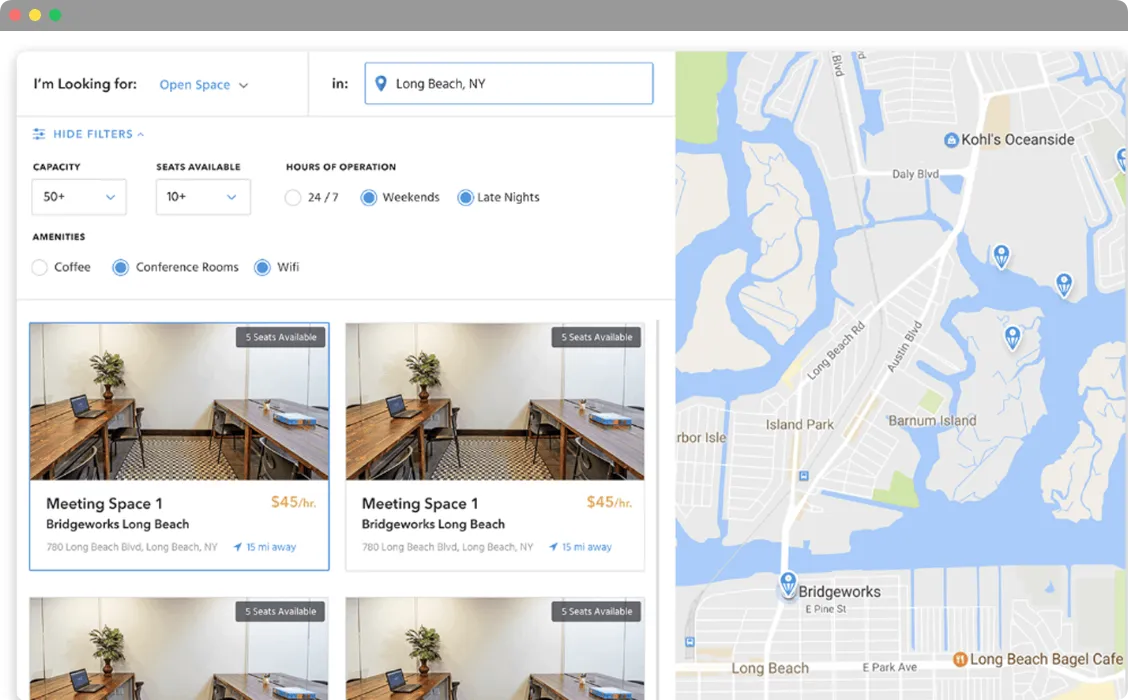This screenshot has height=700, width=1128.
Task: Click the transit icon left of Long Beach label
Action: point(690,641)
